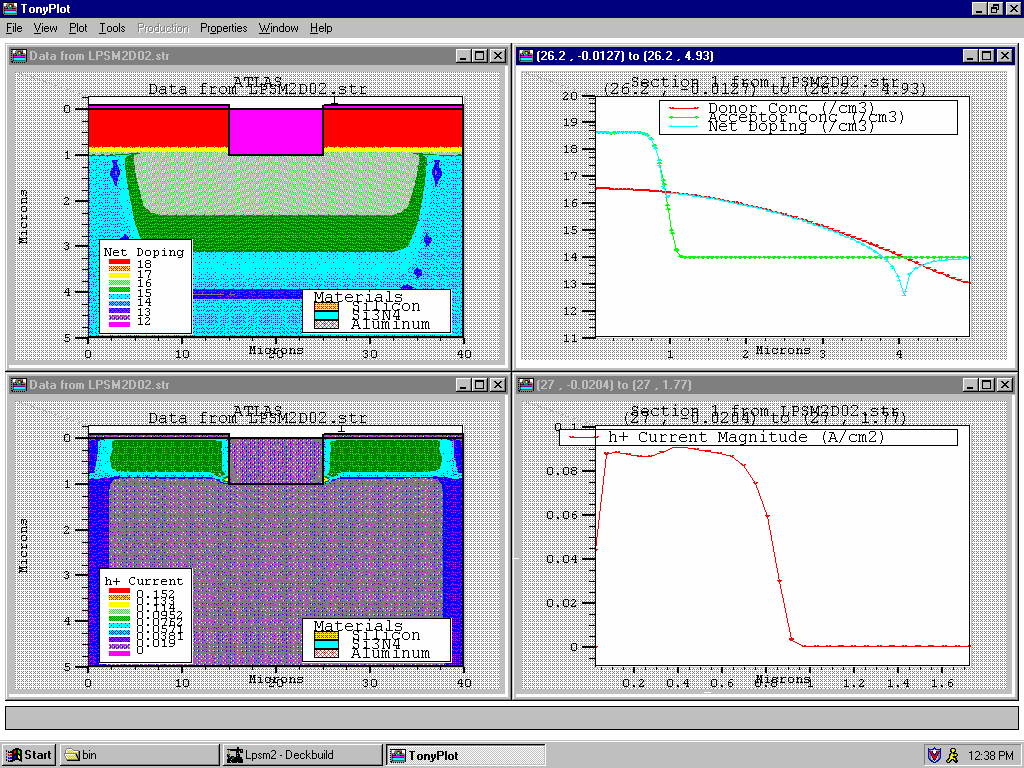
Task: Click the magenta region in the top-left doping plot
Action: (x=276, y=131)
